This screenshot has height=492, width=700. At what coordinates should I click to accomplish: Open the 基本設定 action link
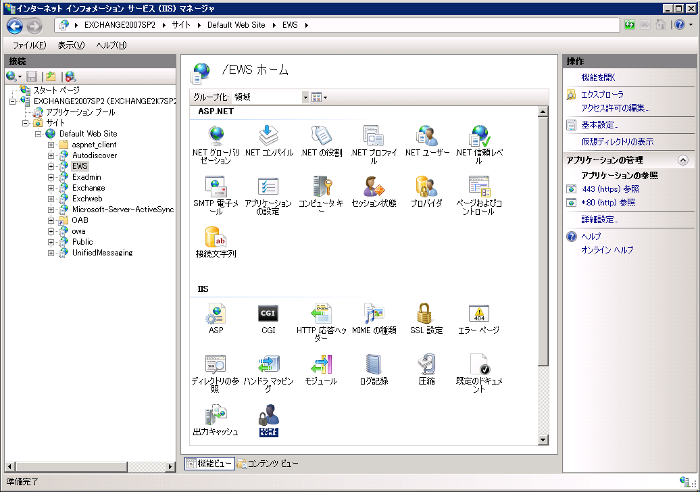tap(600, 125)
